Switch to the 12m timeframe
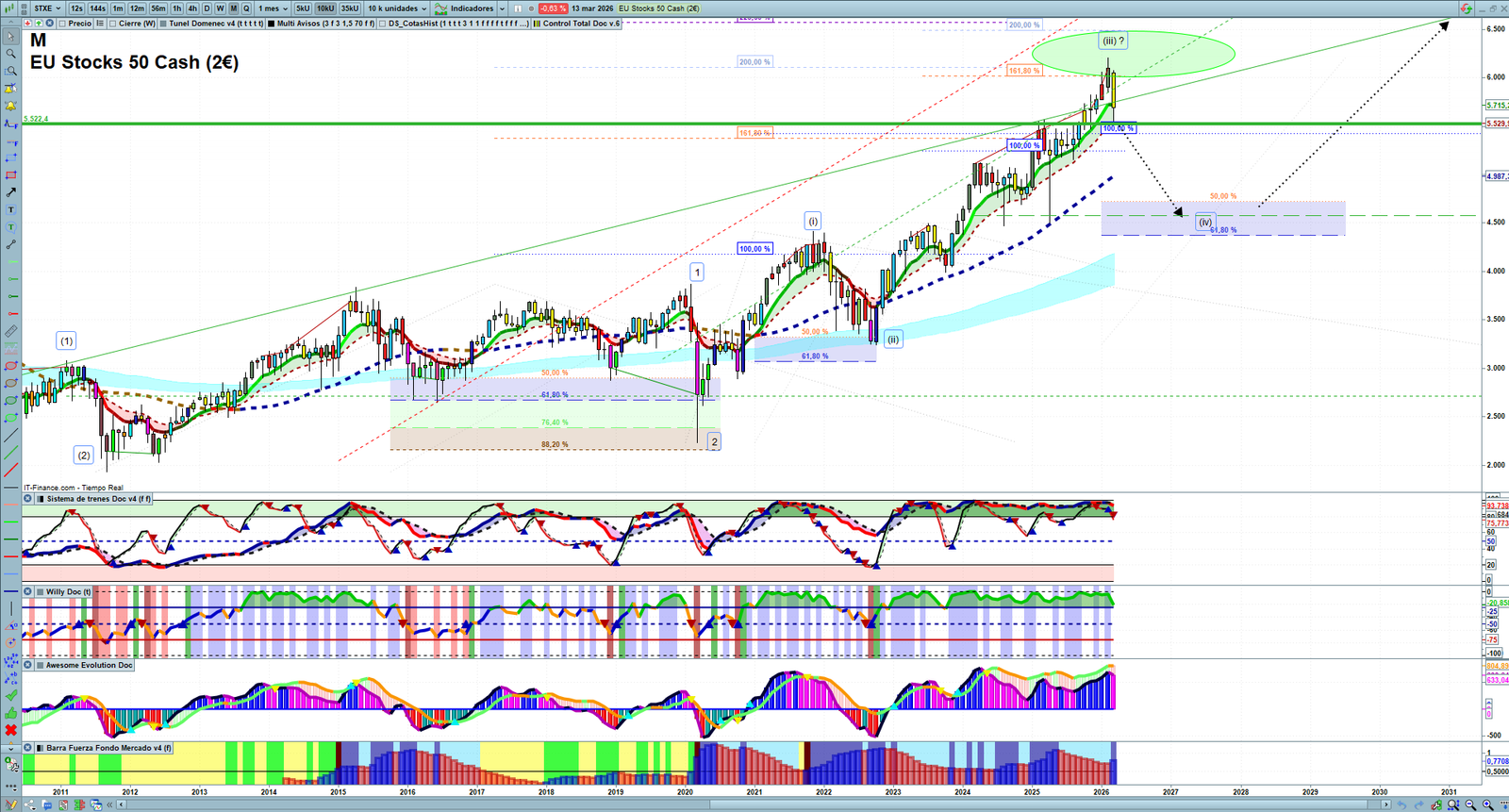 pos(137,8)
